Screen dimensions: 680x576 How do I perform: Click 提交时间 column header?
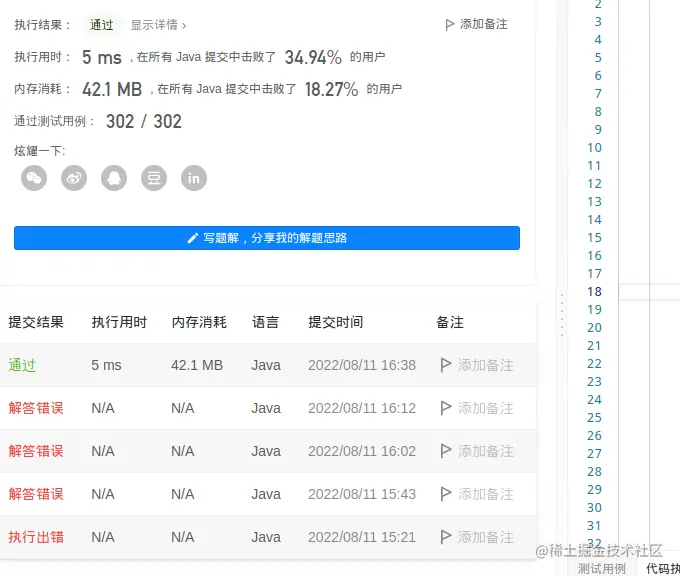(335, 322)
